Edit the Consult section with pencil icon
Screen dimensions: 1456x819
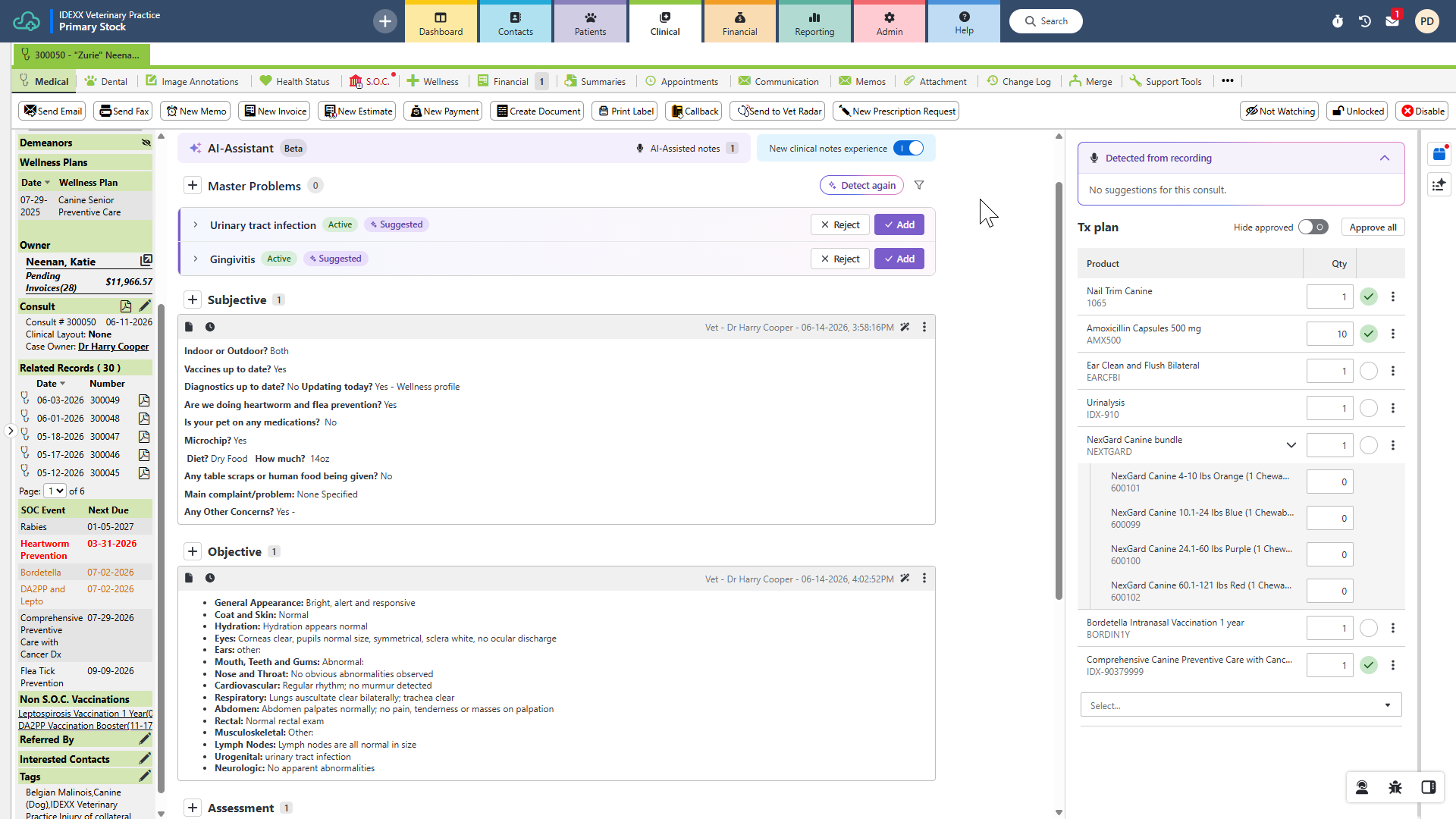pyautogui.click(x=145, y=306)
